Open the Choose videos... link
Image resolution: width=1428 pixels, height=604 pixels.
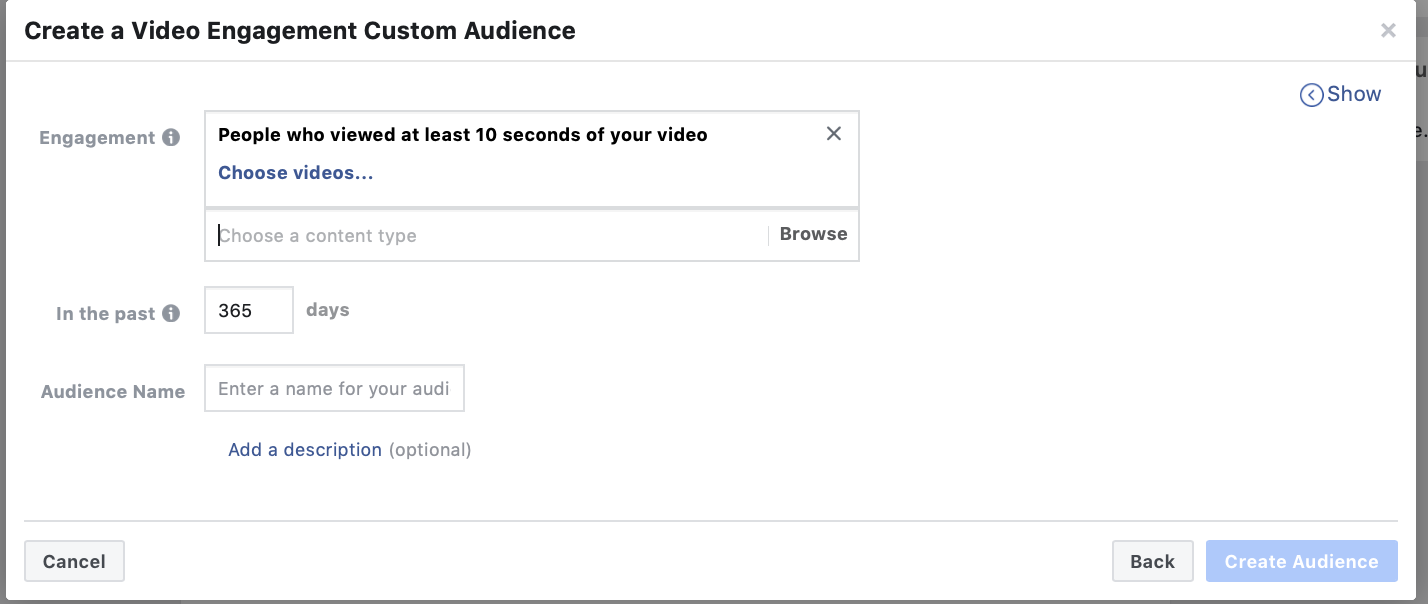click(x=296, y=173)
